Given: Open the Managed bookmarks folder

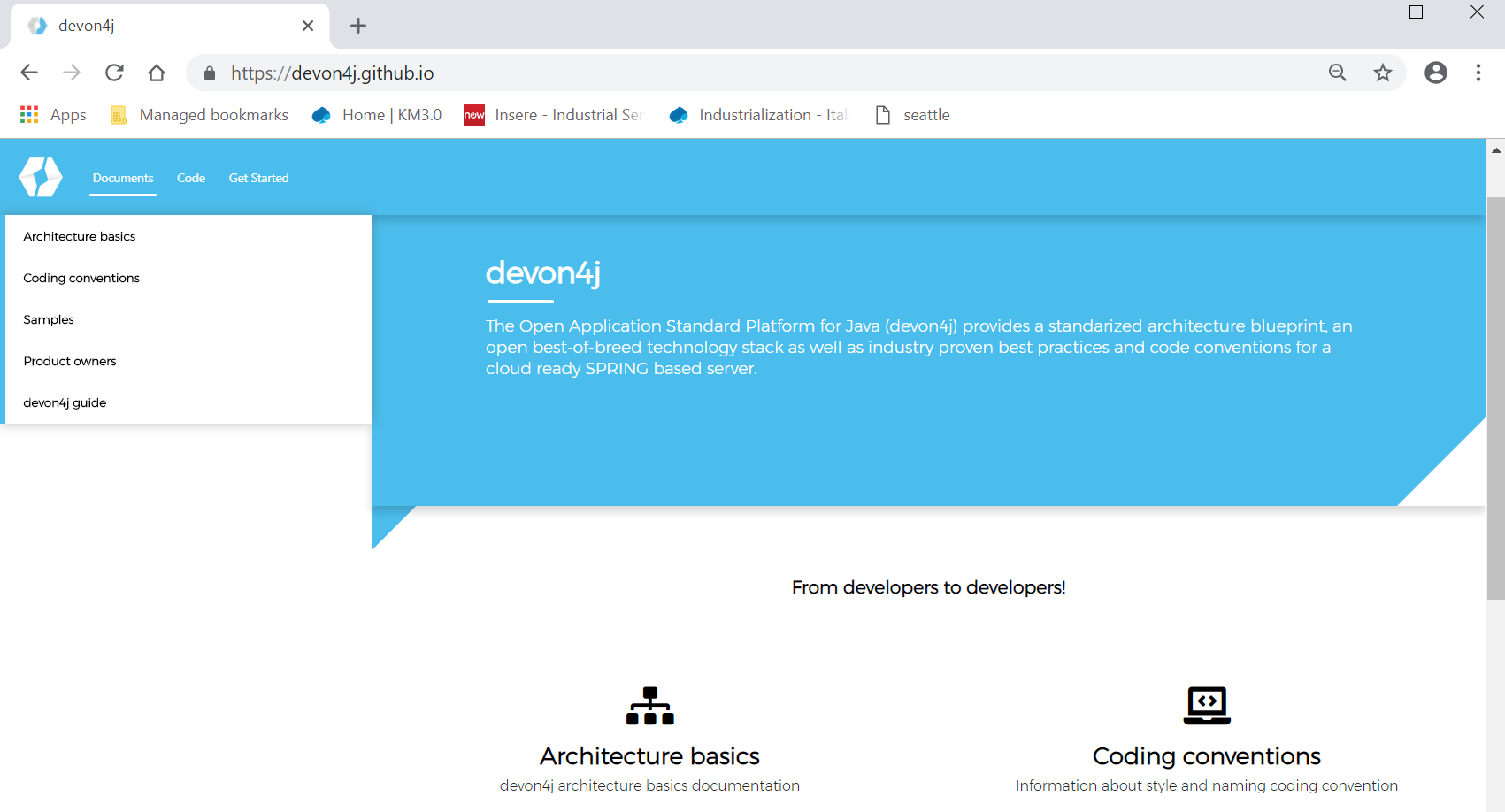Looking at the screenshot, I should (x=199, y=115).
